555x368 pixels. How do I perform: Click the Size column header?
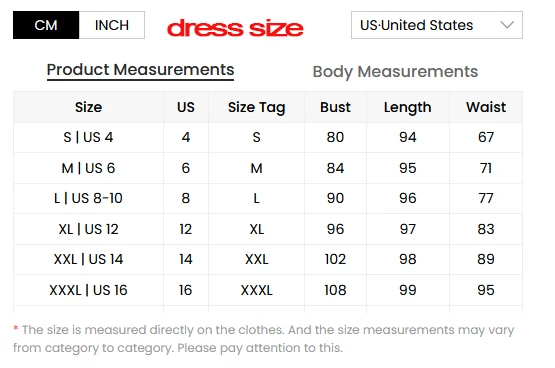[x=88, y=107]
